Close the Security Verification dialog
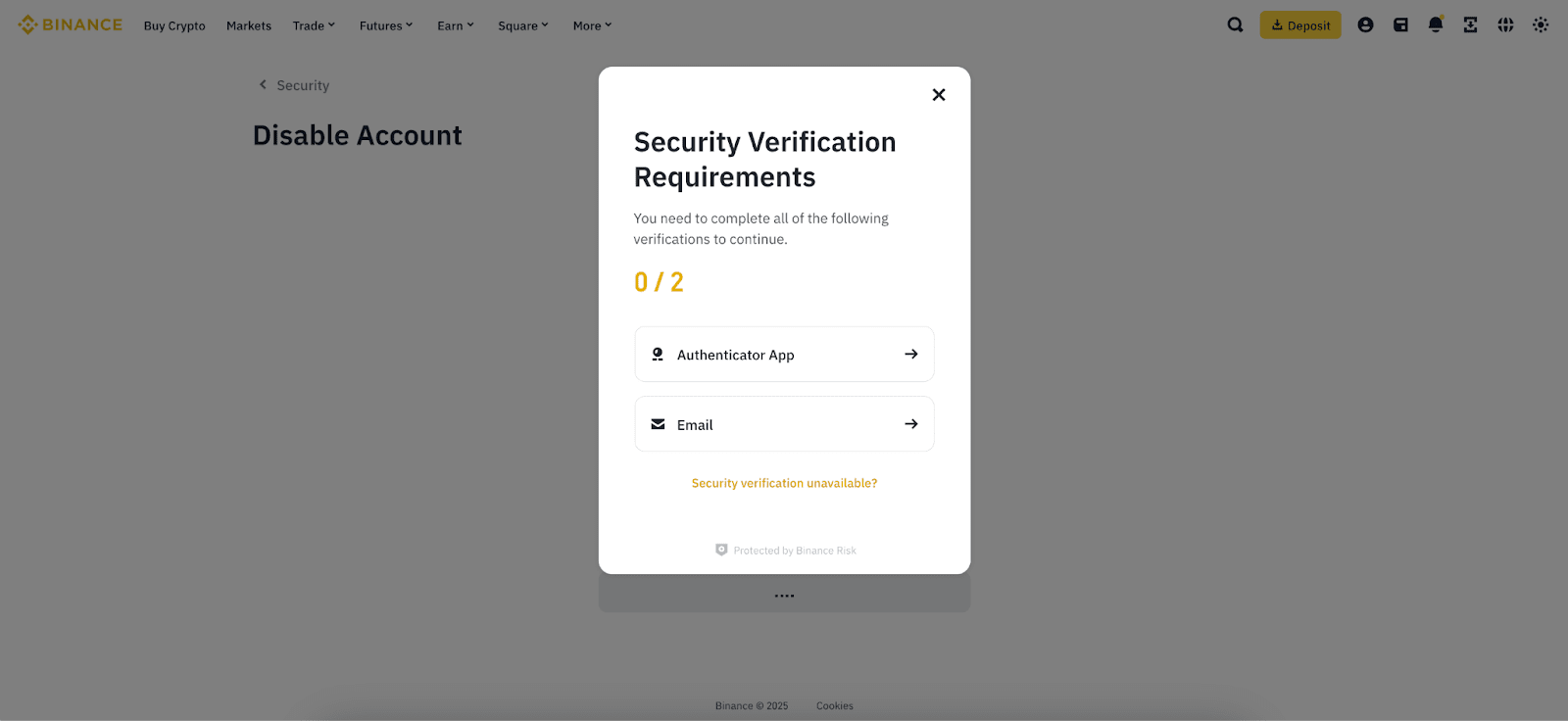Viewport: 1568px width, 721px height. 939,95
